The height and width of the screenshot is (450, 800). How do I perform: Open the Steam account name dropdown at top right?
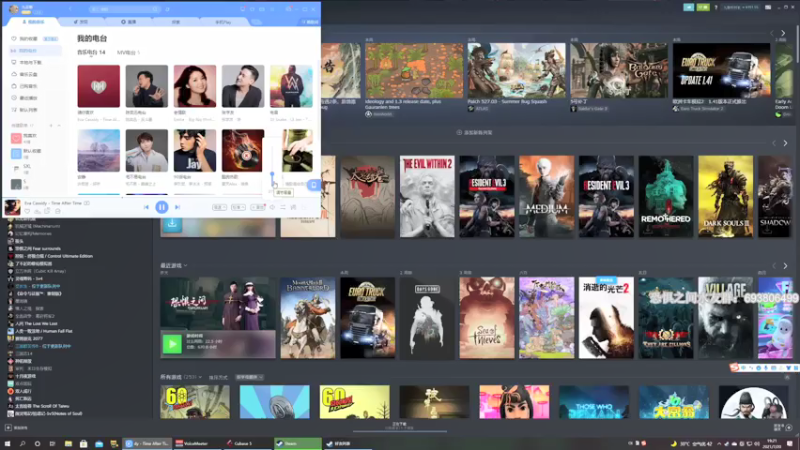tap(741, 8)
